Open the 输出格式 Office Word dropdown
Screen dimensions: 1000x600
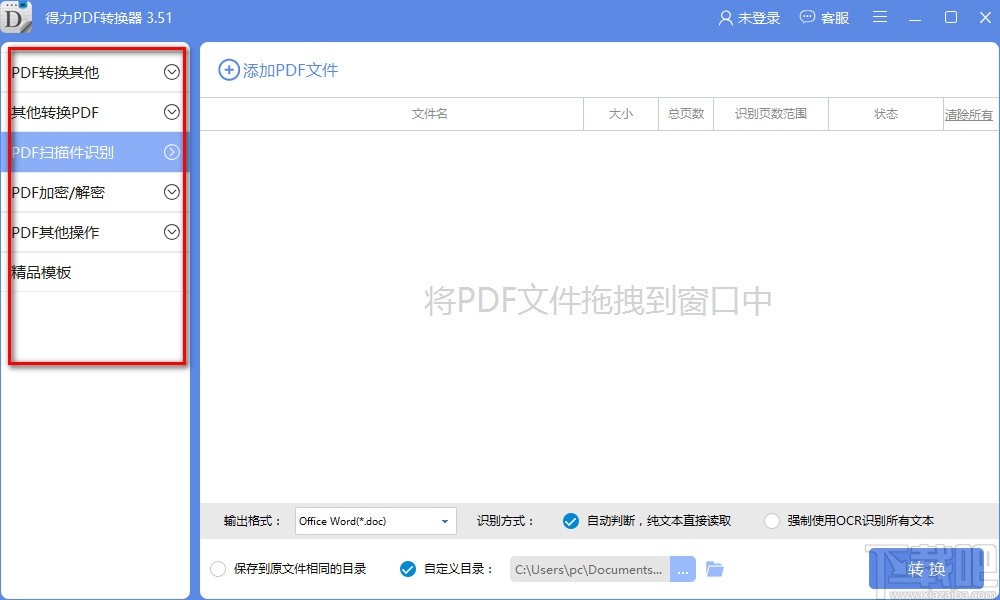376,521
